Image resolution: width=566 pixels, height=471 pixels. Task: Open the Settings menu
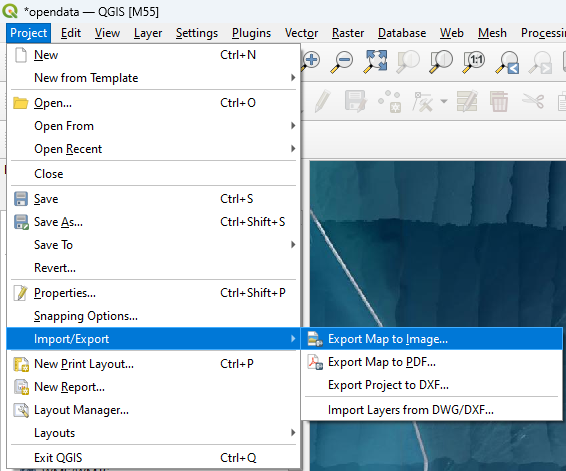pyautogui.click(x=197, y=33)
